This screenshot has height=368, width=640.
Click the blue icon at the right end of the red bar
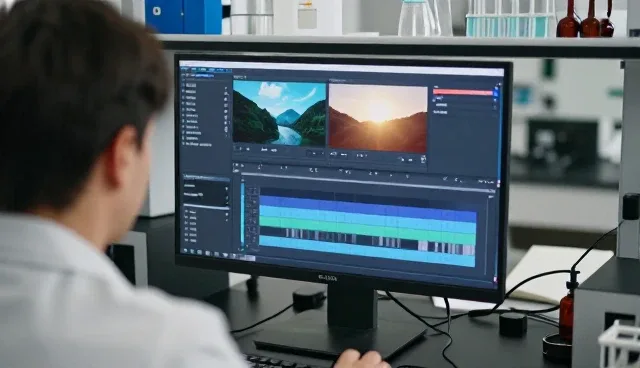pos(496,93)
